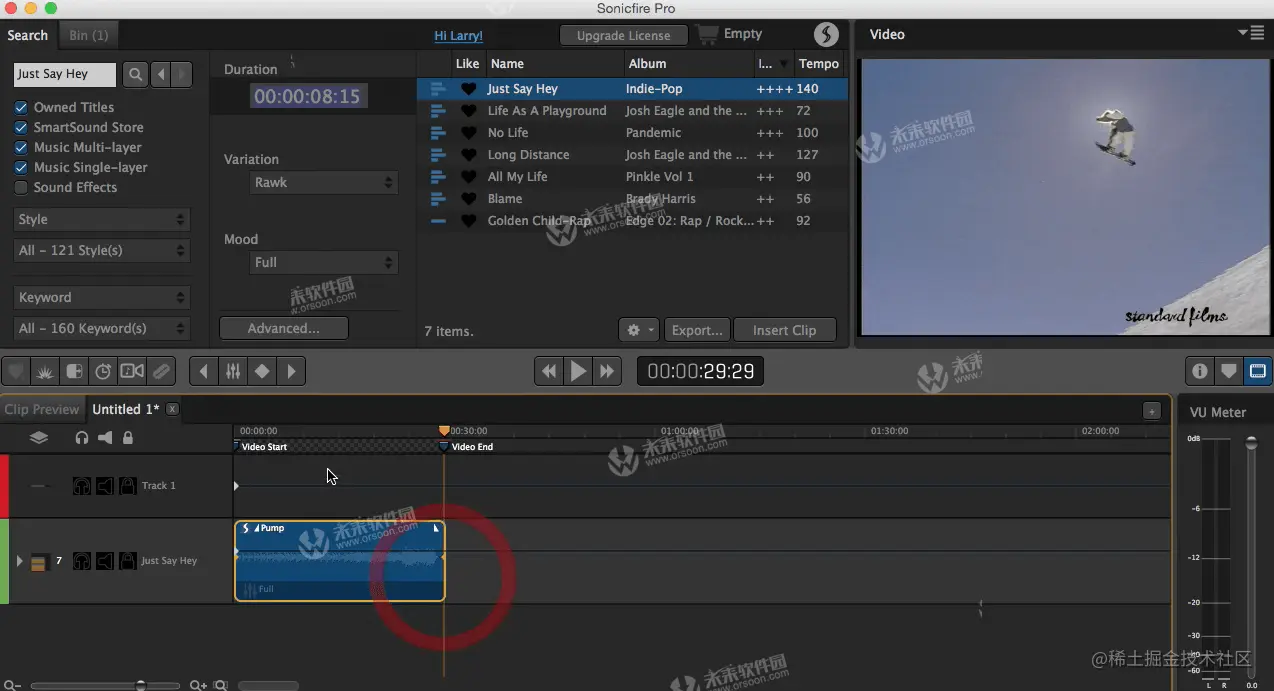Uncheck the Music Multi-layer checkbox

[x=21, y=147]
